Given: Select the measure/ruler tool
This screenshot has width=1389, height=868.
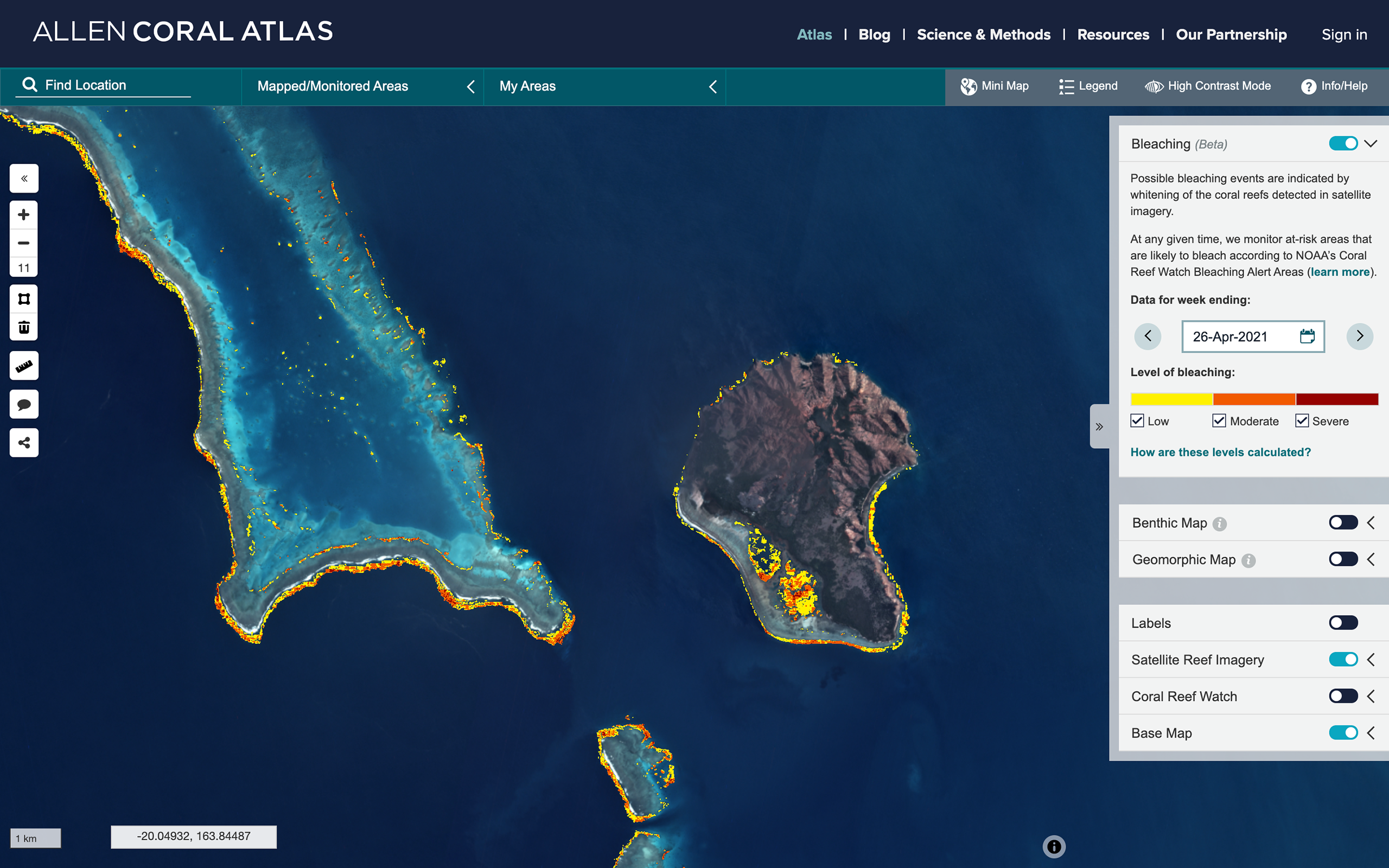Looking at the screenshot, I should [23, 366].
